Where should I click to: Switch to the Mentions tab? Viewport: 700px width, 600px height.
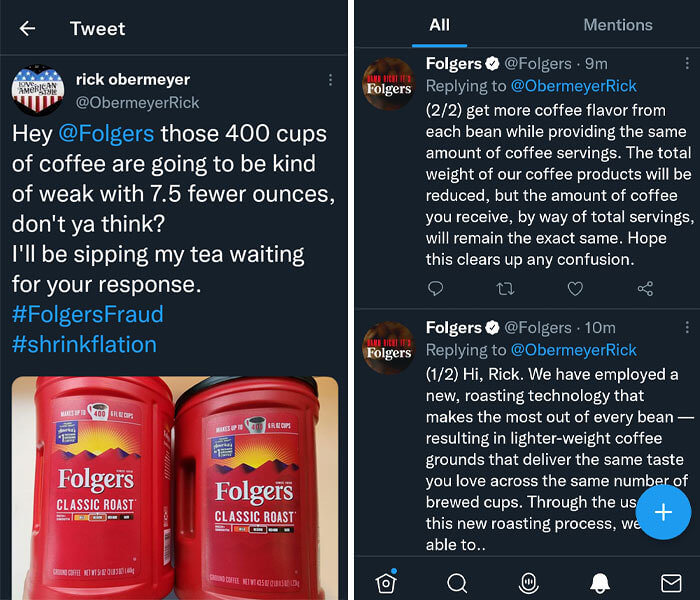coord(617,25)
